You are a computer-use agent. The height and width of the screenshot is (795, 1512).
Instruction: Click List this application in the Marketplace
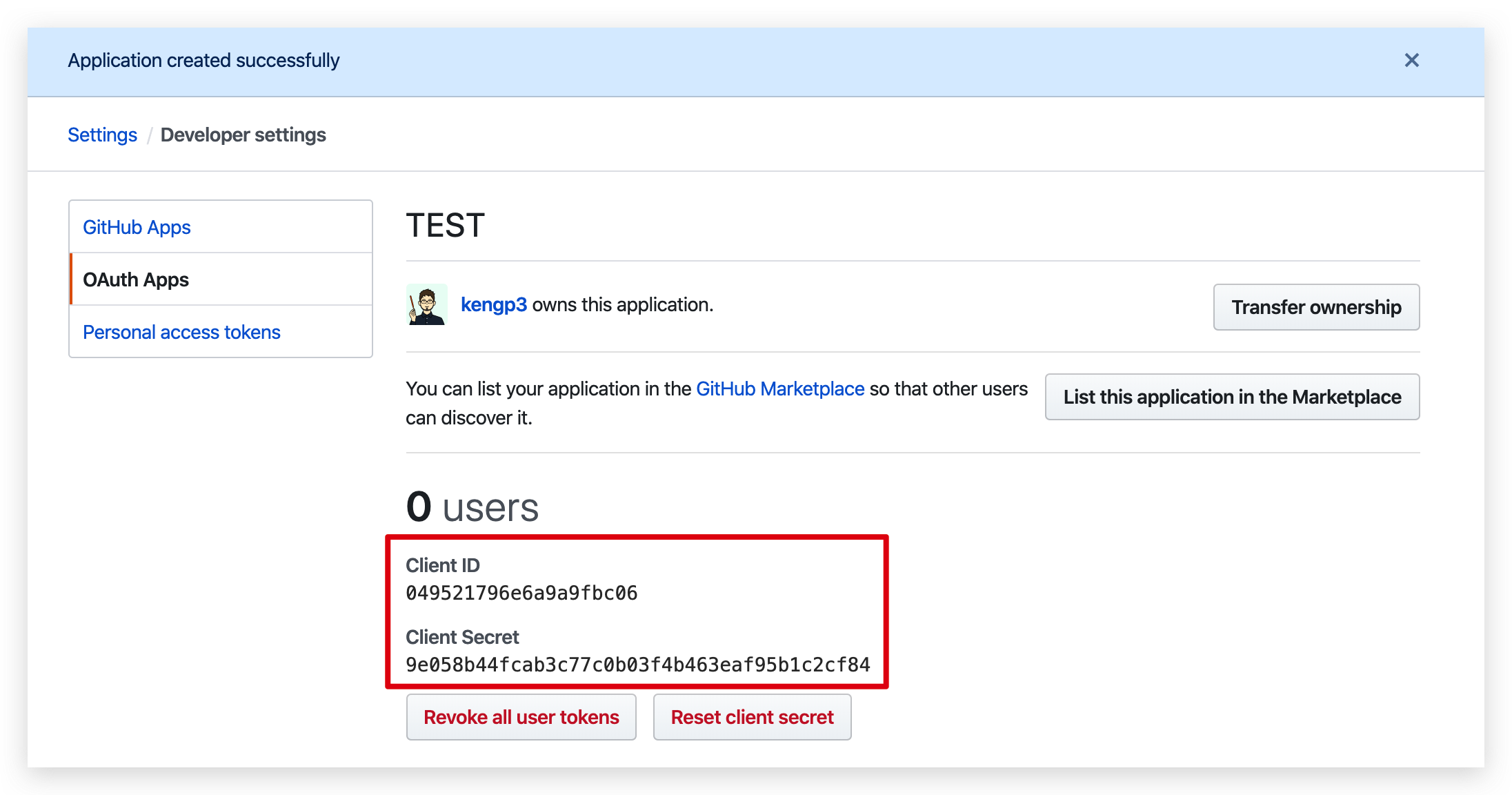[1232, 397]
